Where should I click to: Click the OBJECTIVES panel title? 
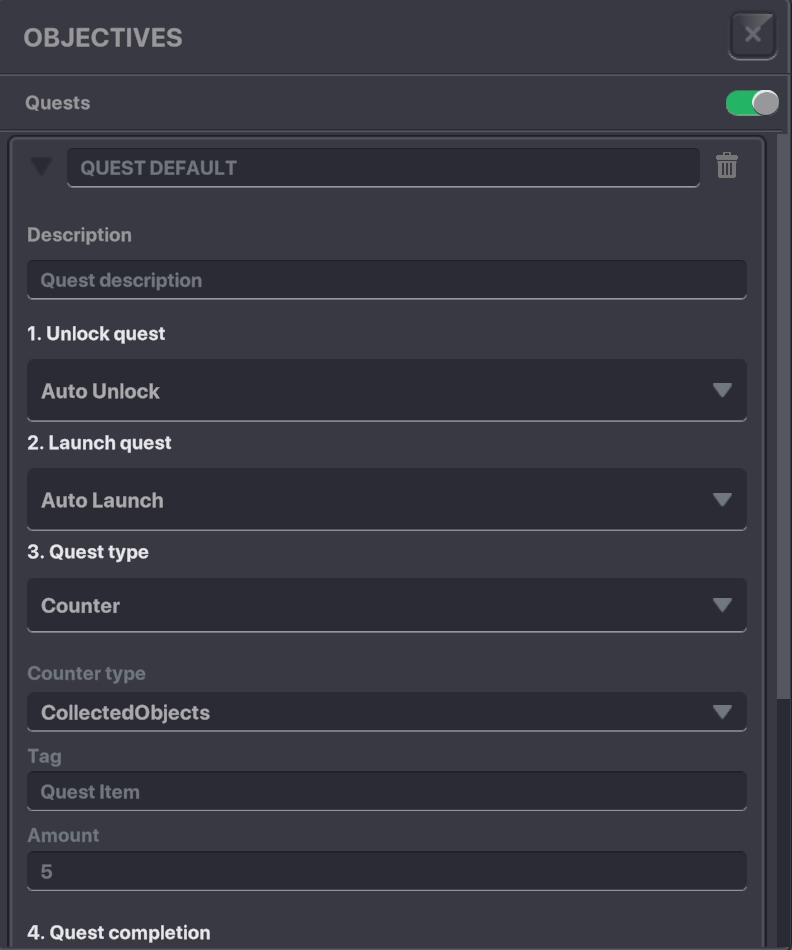102,38
